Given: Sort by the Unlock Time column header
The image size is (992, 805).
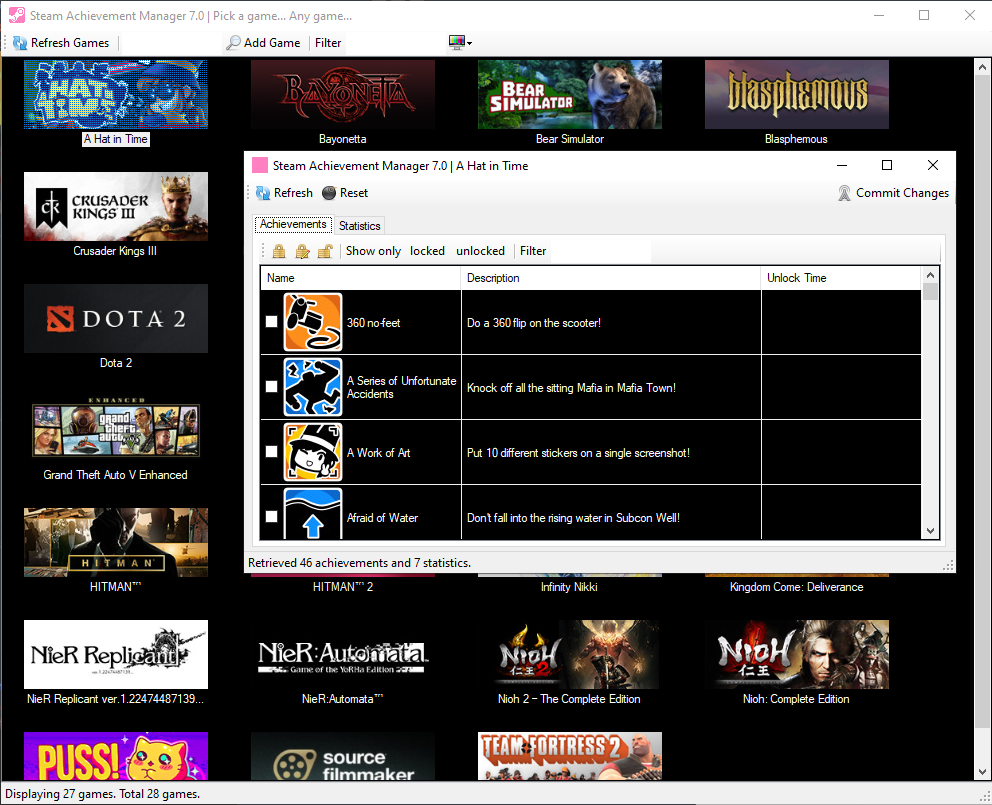Looking at the screenshot, I should click(x=841, y=278).
